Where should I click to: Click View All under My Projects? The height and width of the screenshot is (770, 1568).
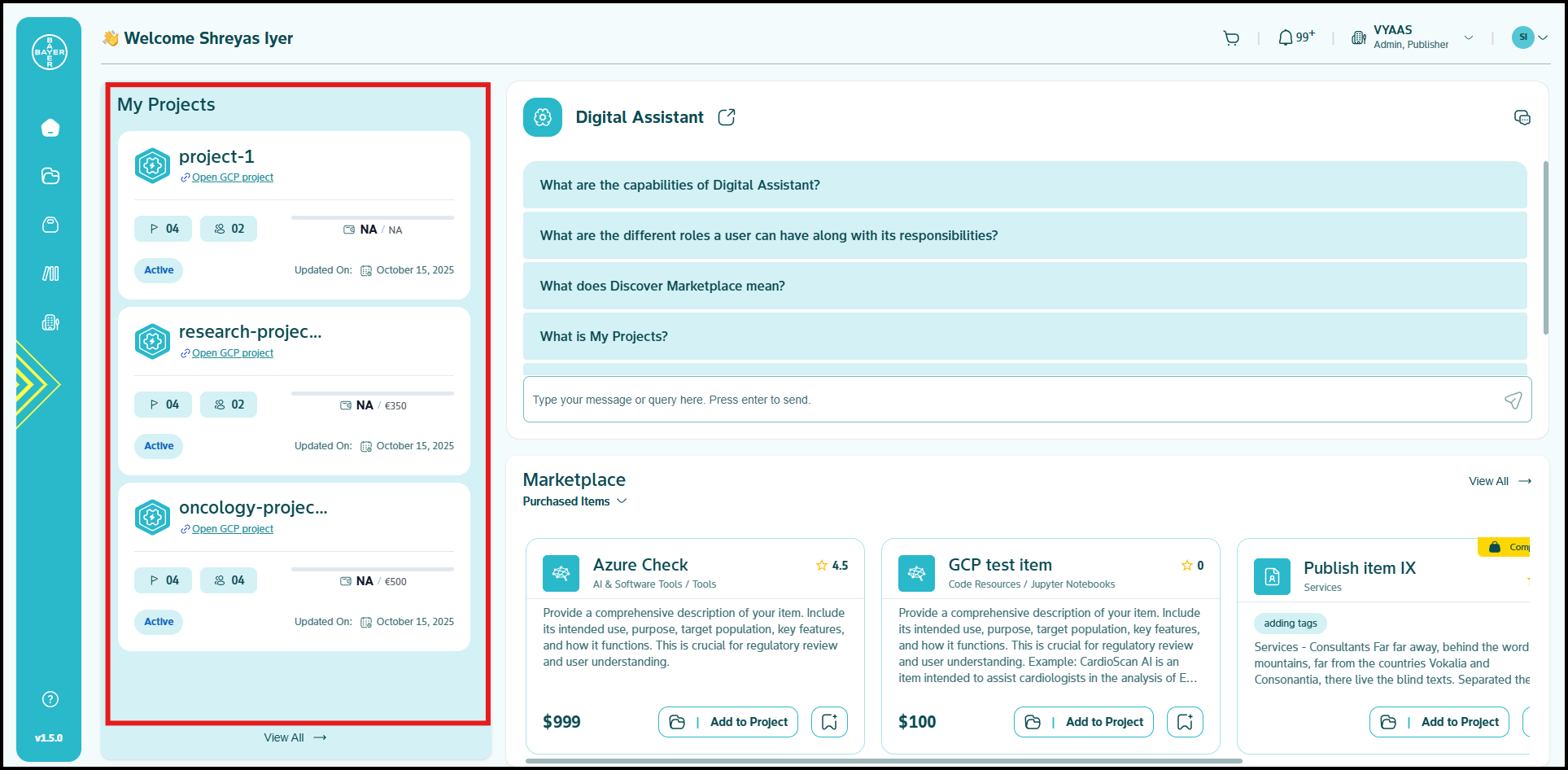[295, 737]
